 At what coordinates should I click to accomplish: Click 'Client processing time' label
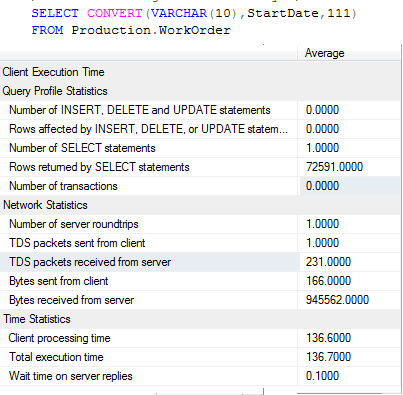click(59, 338)
